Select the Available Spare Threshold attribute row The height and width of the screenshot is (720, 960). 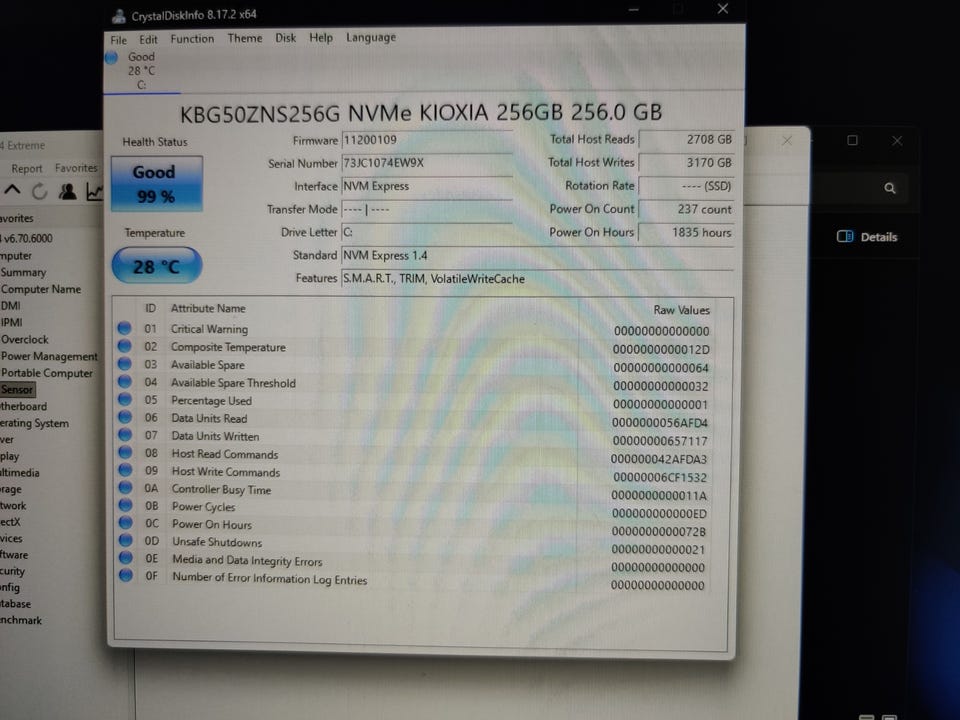coord(414,383)
